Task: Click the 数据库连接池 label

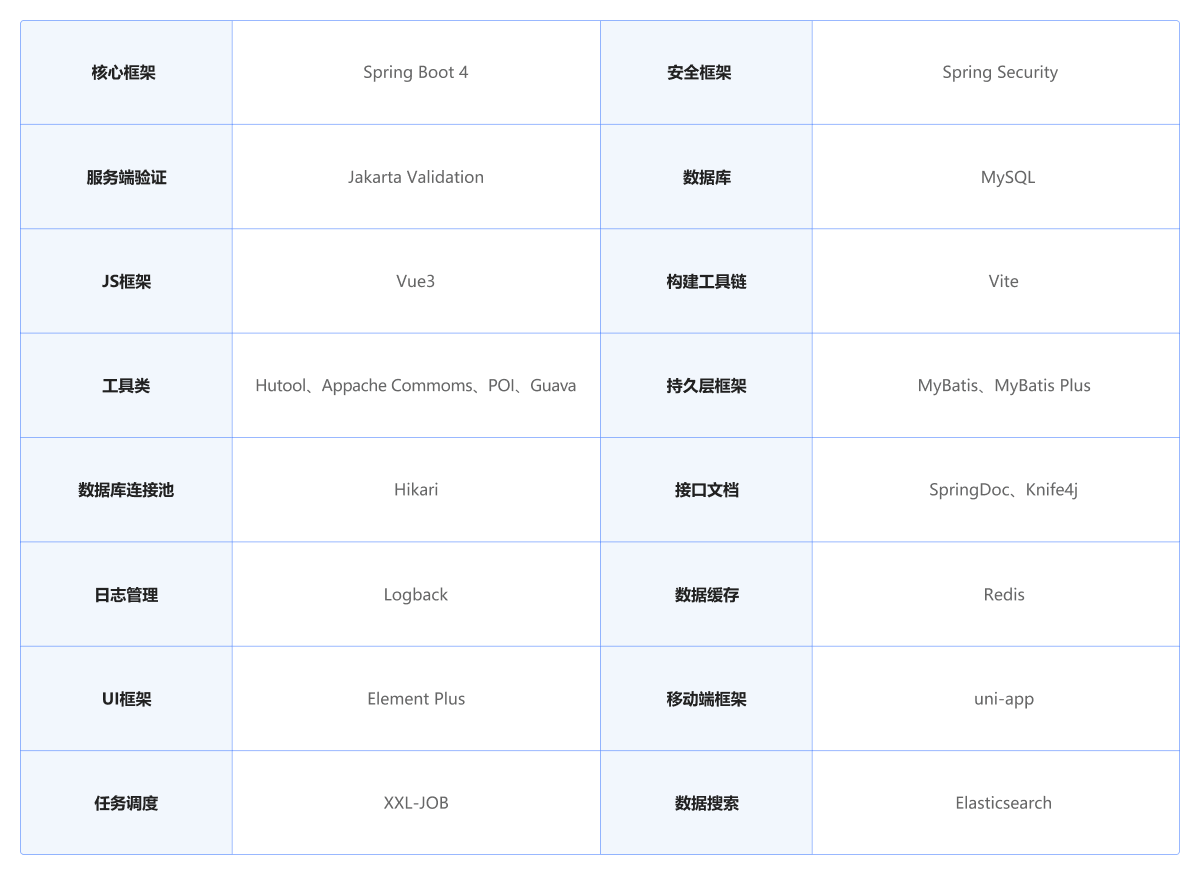Action: click(x=126, y=490)
